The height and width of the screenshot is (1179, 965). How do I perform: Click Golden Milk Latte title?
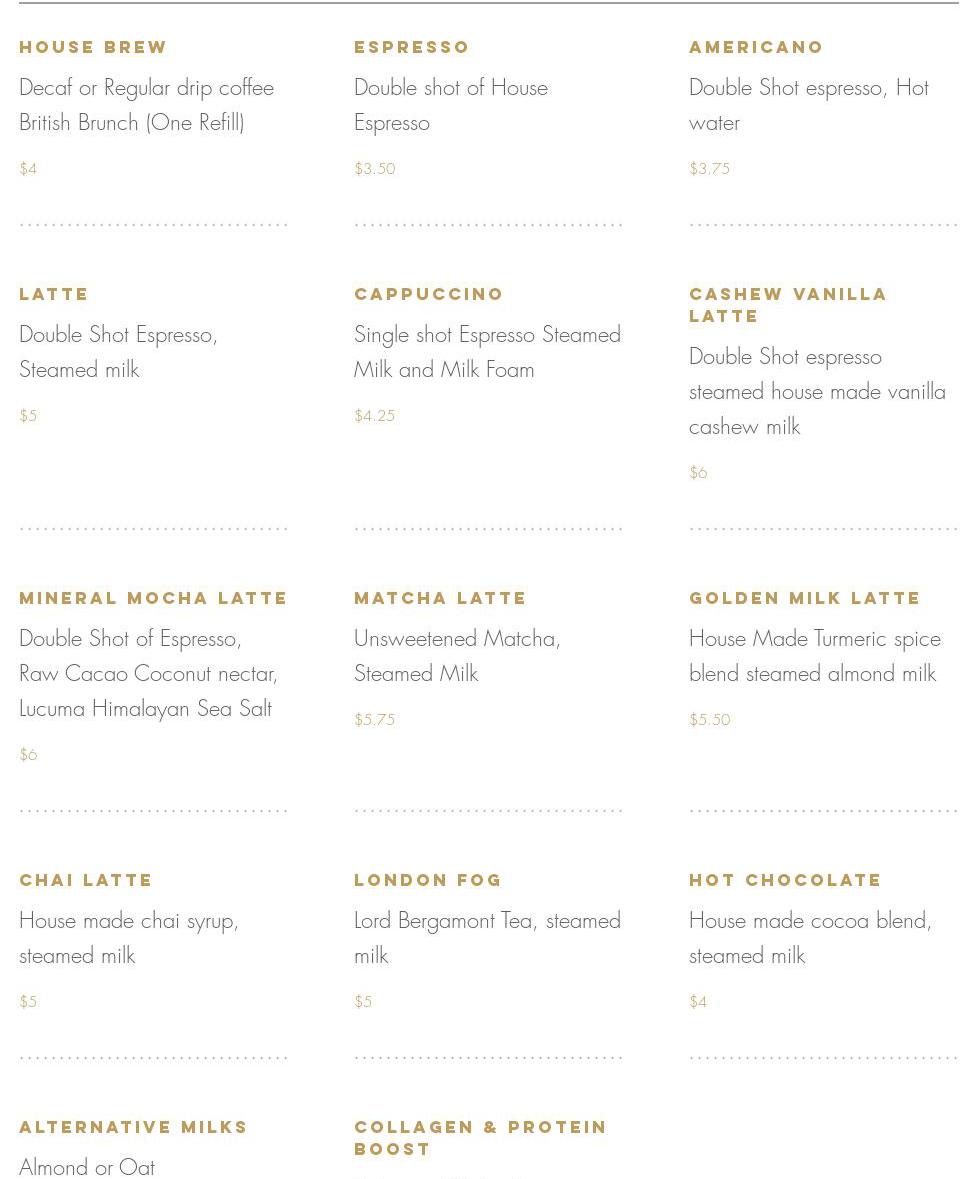[x=804, y=598]
